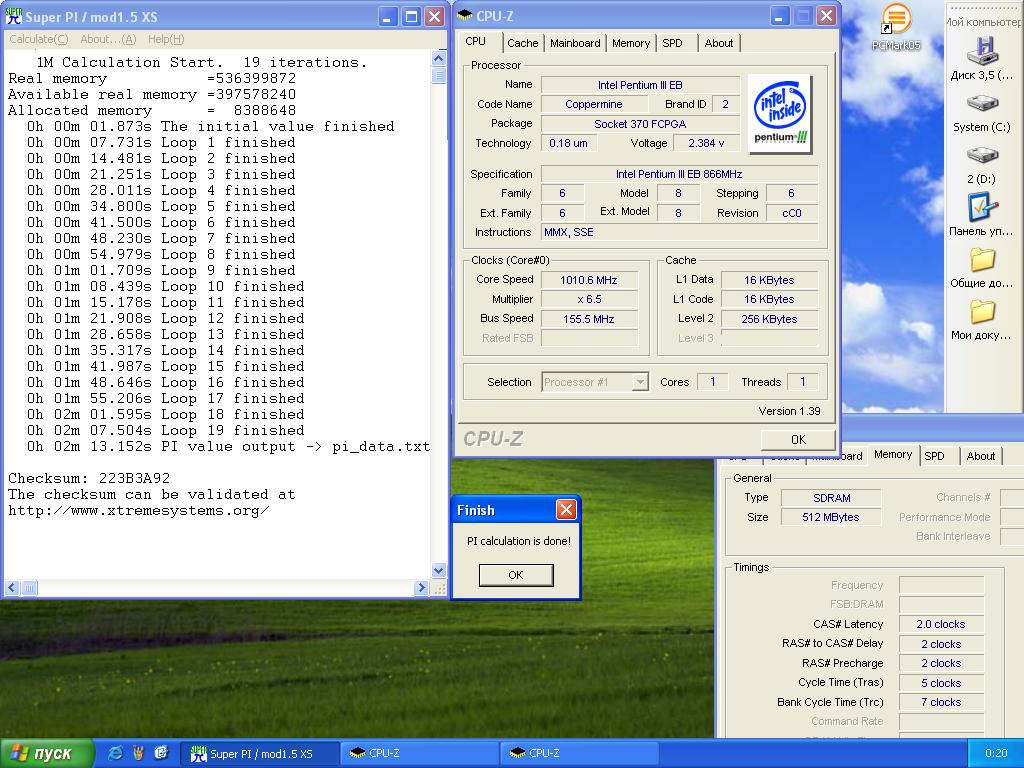Viewport: 1024px width, 768px height.
Task: Click the Super PI title bar icon
Action: click(13, 16)
